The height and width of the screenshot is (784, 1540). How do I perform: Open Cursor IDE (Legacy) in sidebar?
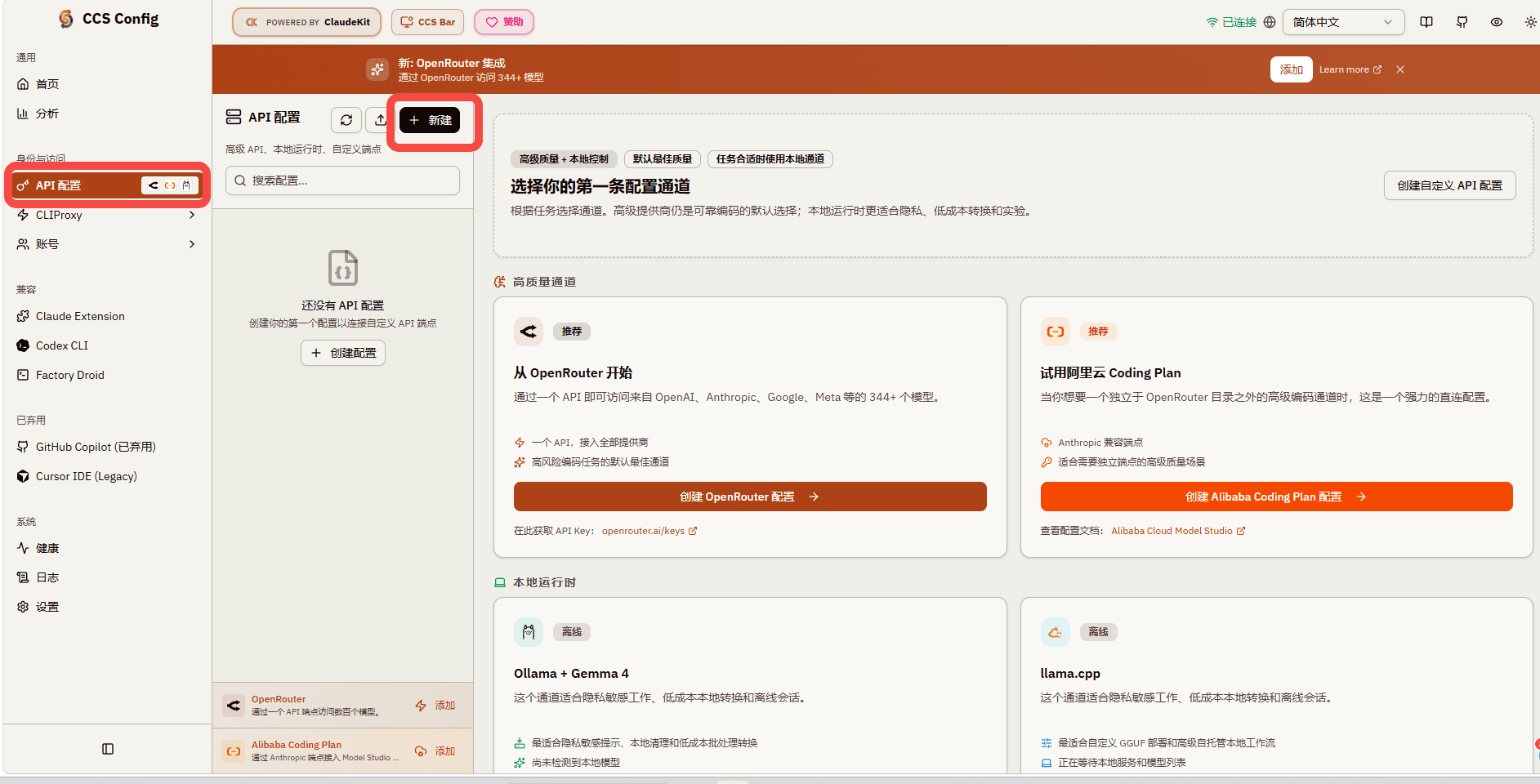(x=106, y=476)
